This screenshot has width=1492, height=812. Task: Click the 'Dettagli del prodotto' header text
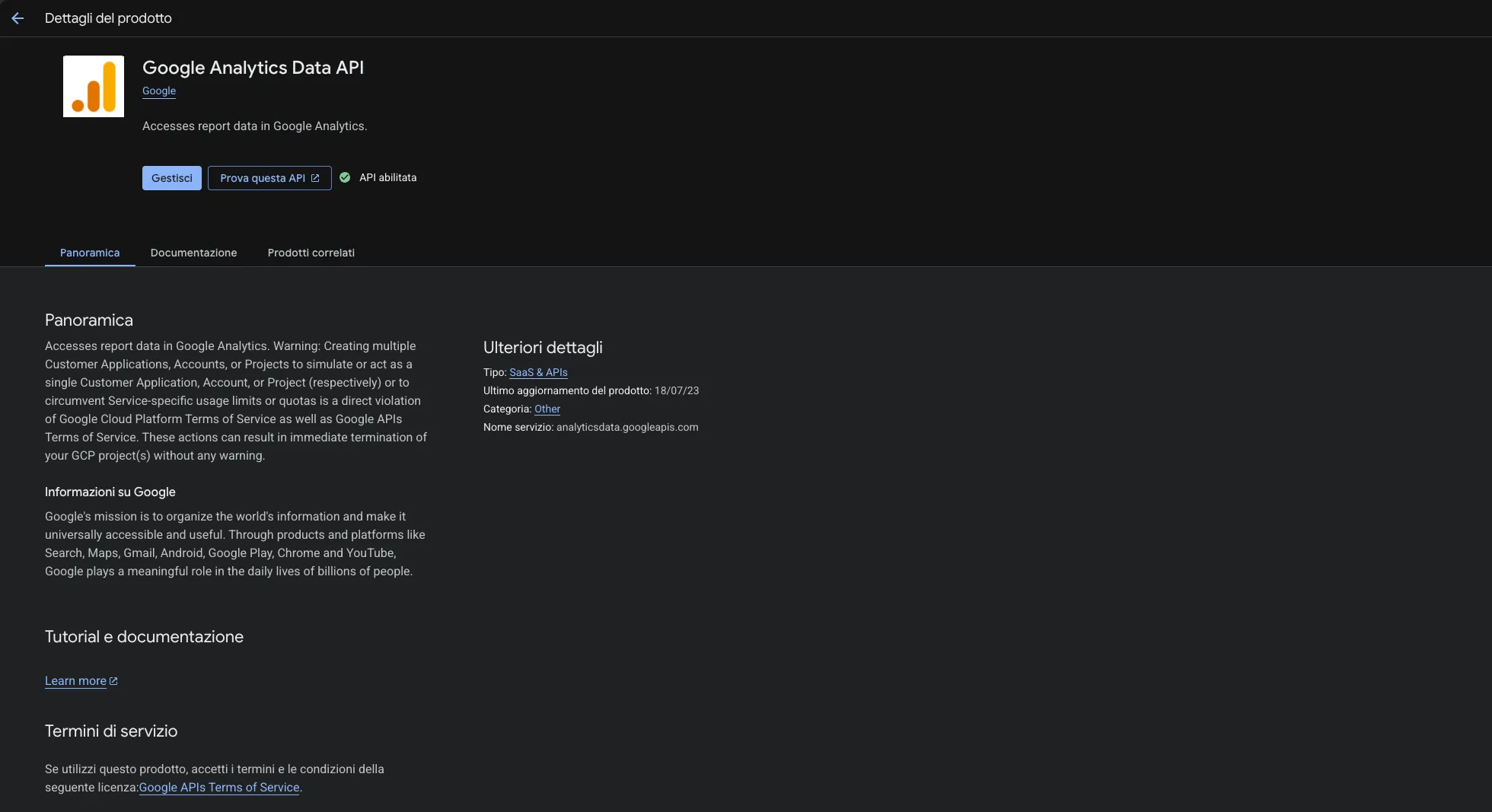[108, 18]
